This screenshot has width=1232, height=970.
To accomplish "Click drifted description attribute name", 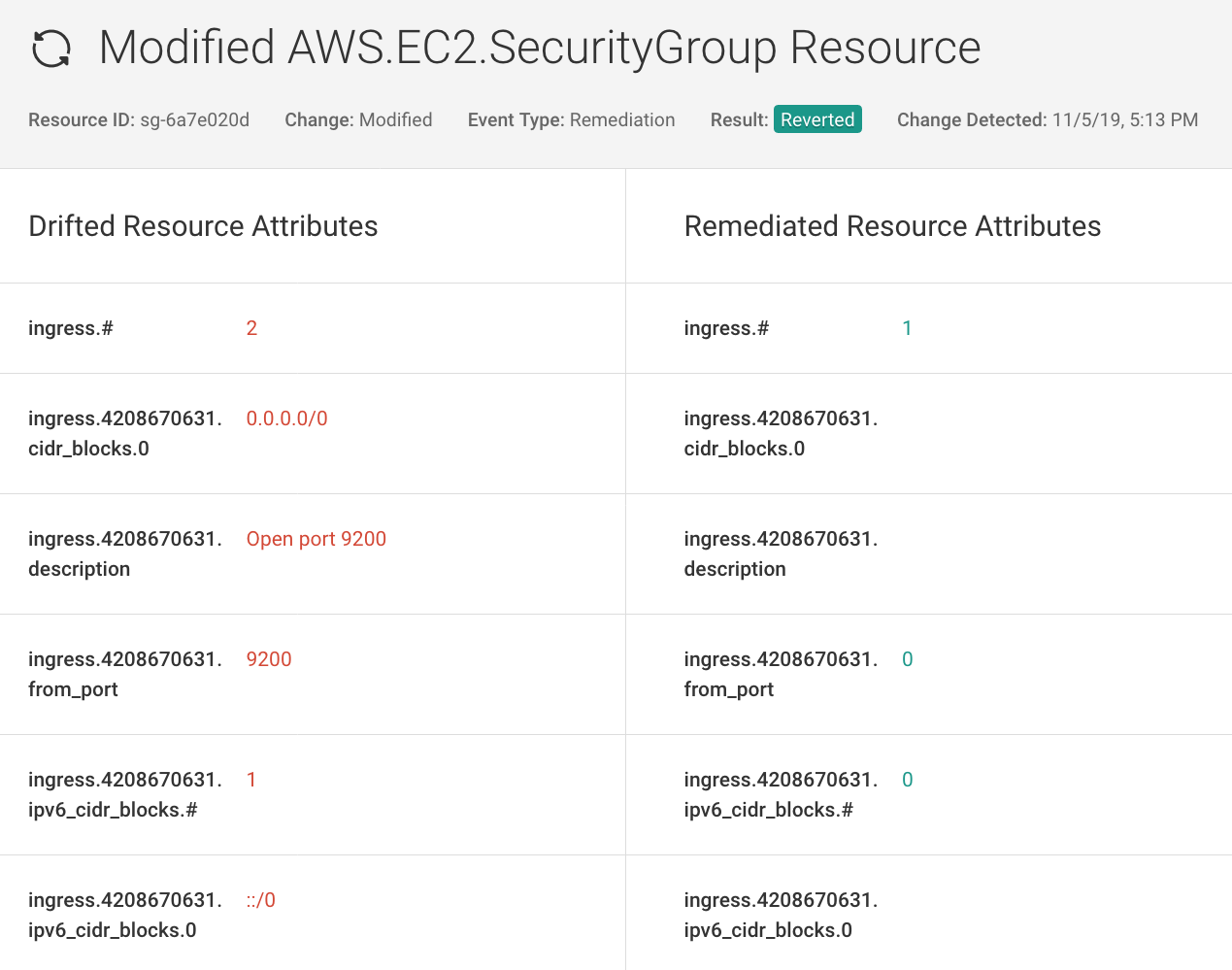I will tap(125, 553).
